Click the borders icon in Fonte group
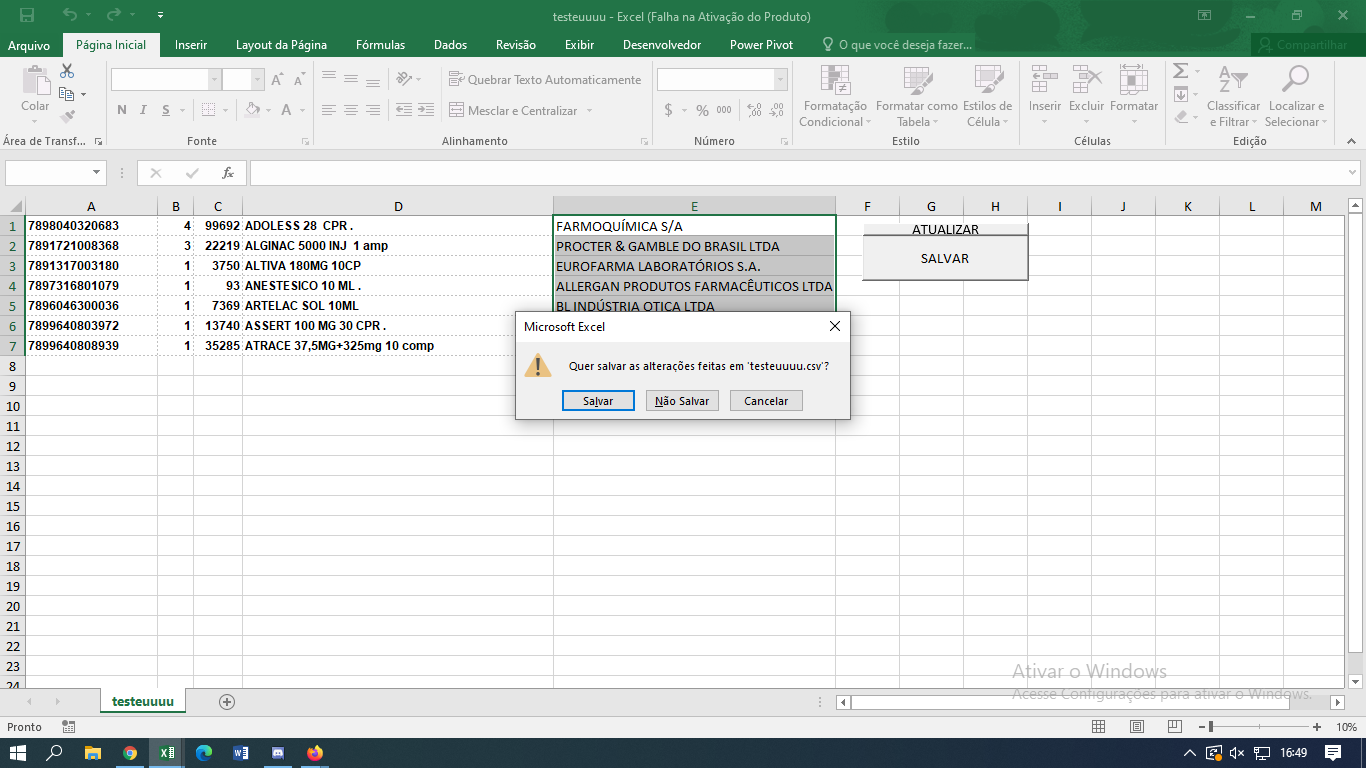The height and width of the screenshot is (768, 1366). point(208,110)
